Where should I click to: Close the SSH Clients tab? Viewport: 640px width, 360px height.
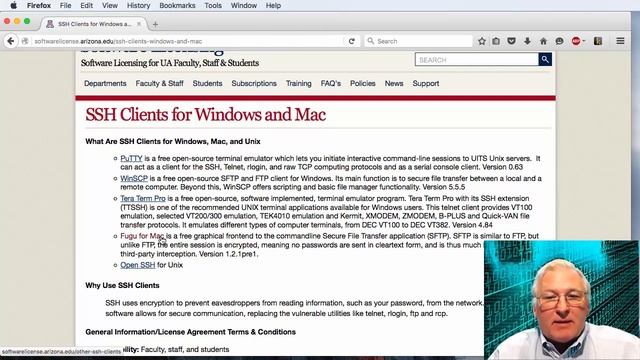pos(139,24)
